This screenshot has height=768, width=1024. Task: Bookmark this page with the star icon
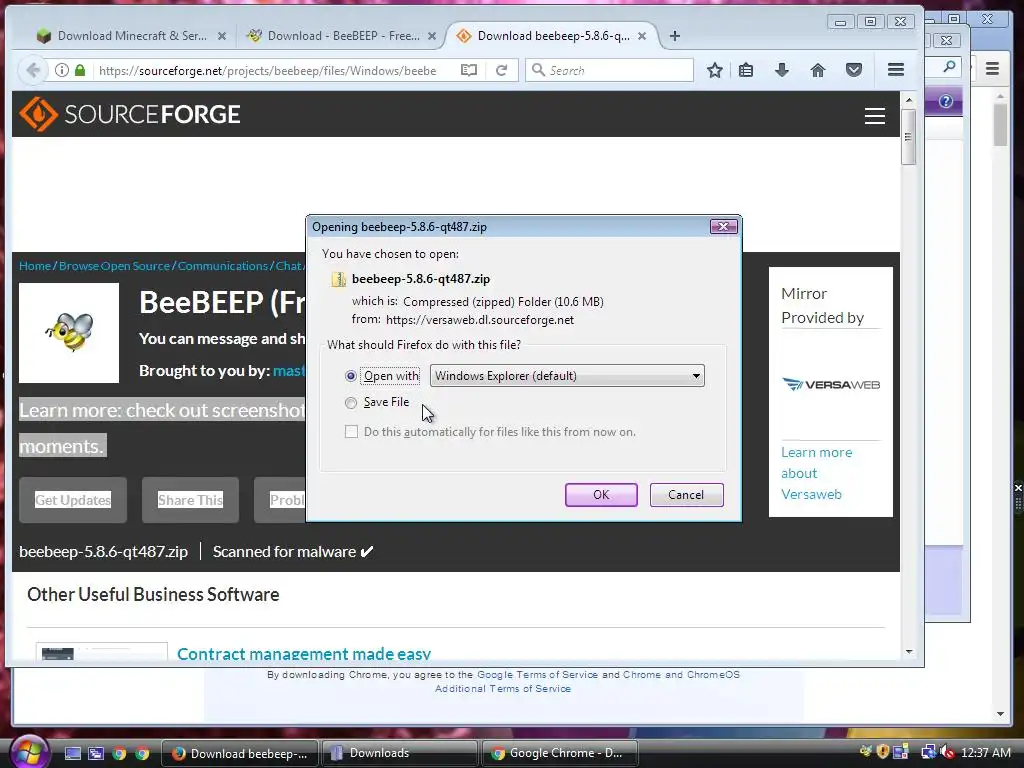coord(714,71)
